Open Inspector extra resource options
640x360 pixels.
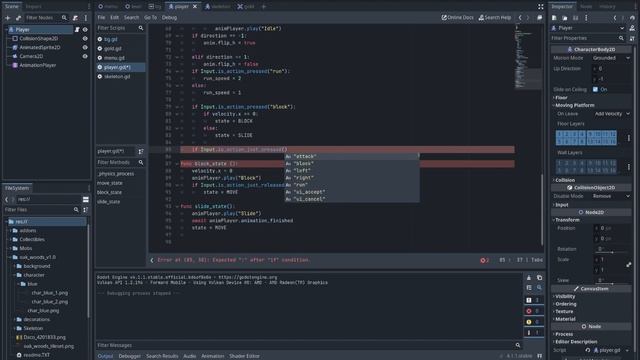(586, 18)
